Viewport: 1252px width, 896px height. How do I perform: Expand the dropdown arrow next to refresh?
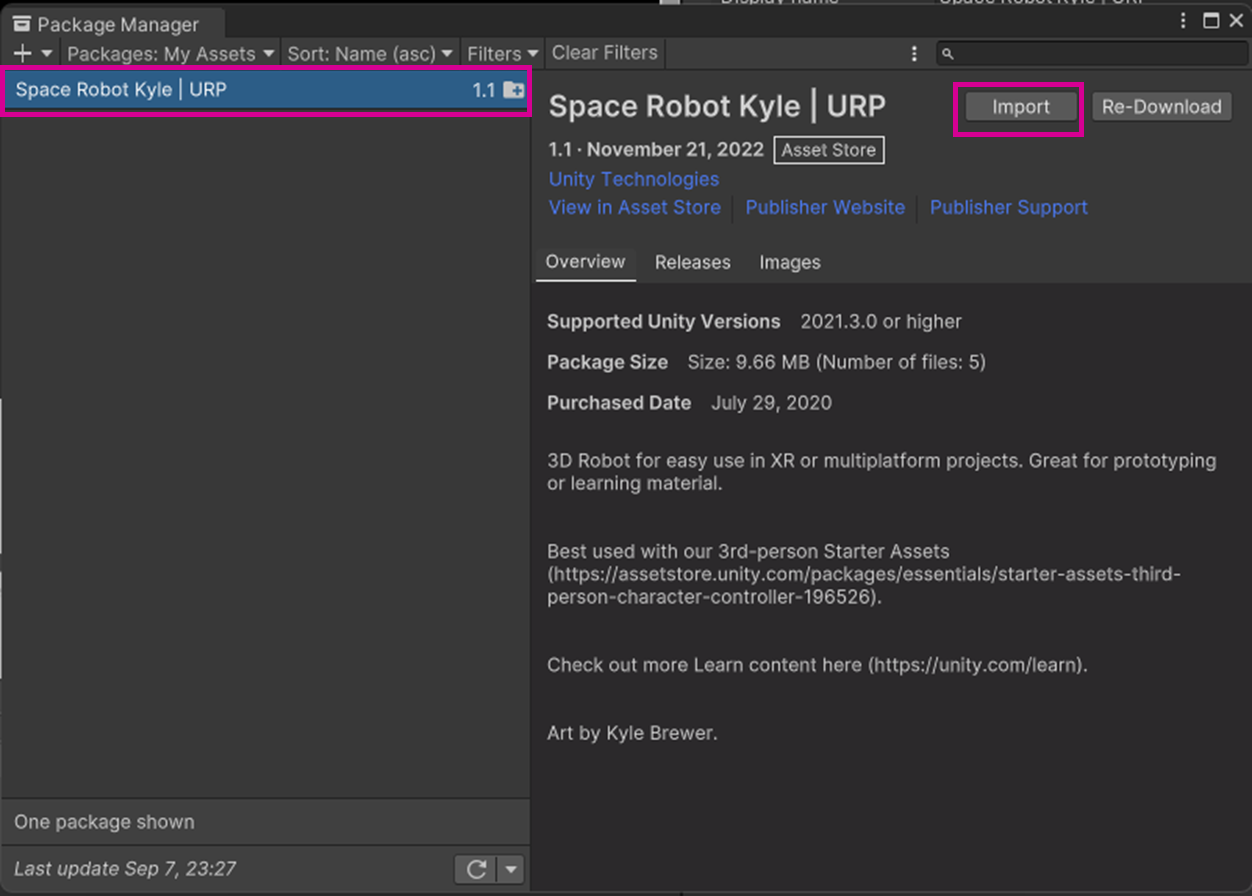[x=511, y=869]
